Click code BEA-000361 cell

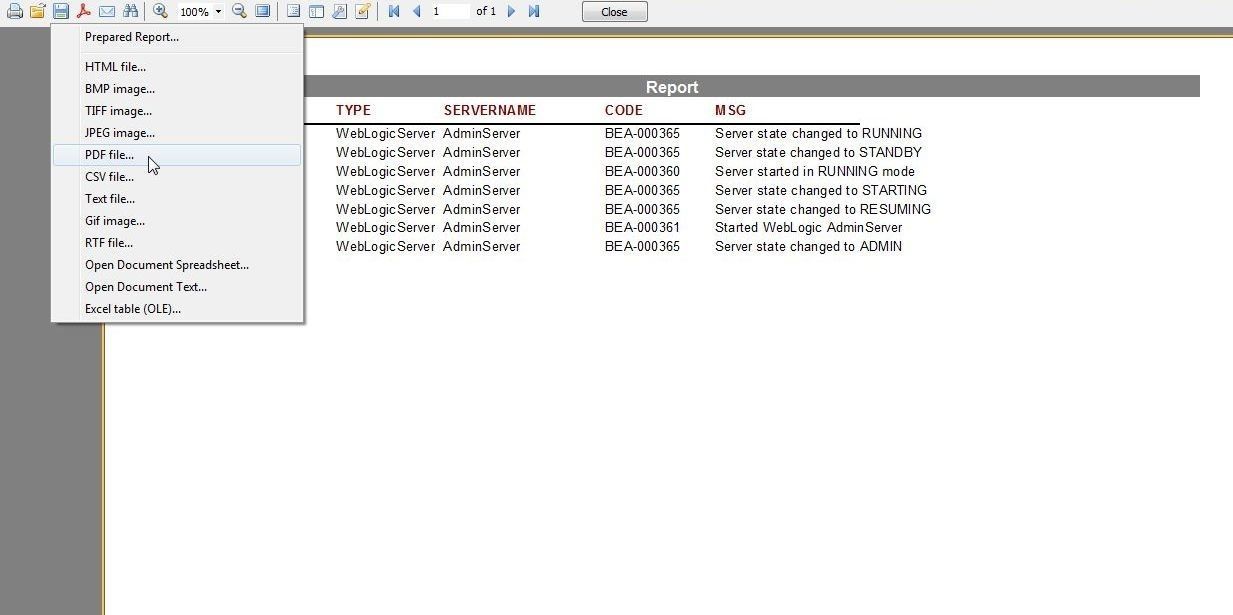(x=642, y=227)
